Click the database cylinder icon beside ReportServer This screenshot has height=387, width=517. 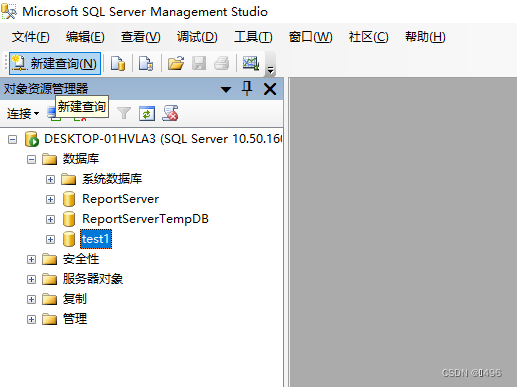pos(69,199)
